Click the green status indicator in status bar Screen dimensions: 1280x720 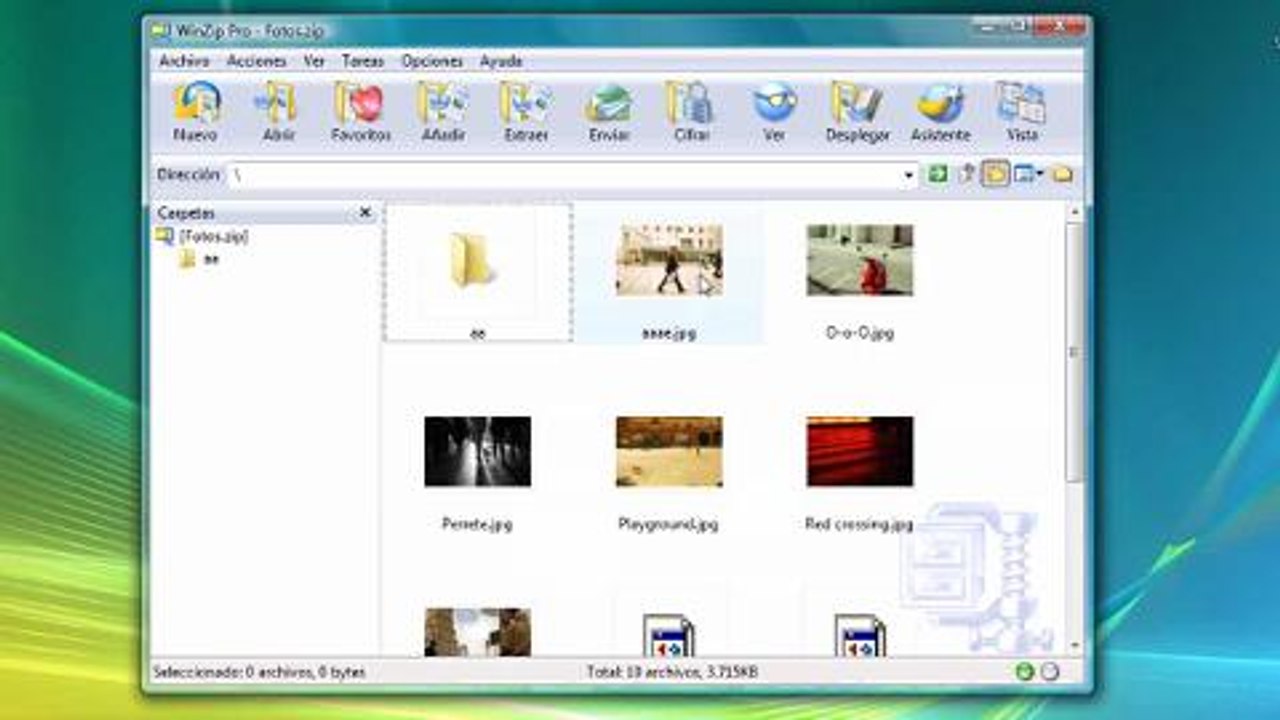click(1024, 672)
